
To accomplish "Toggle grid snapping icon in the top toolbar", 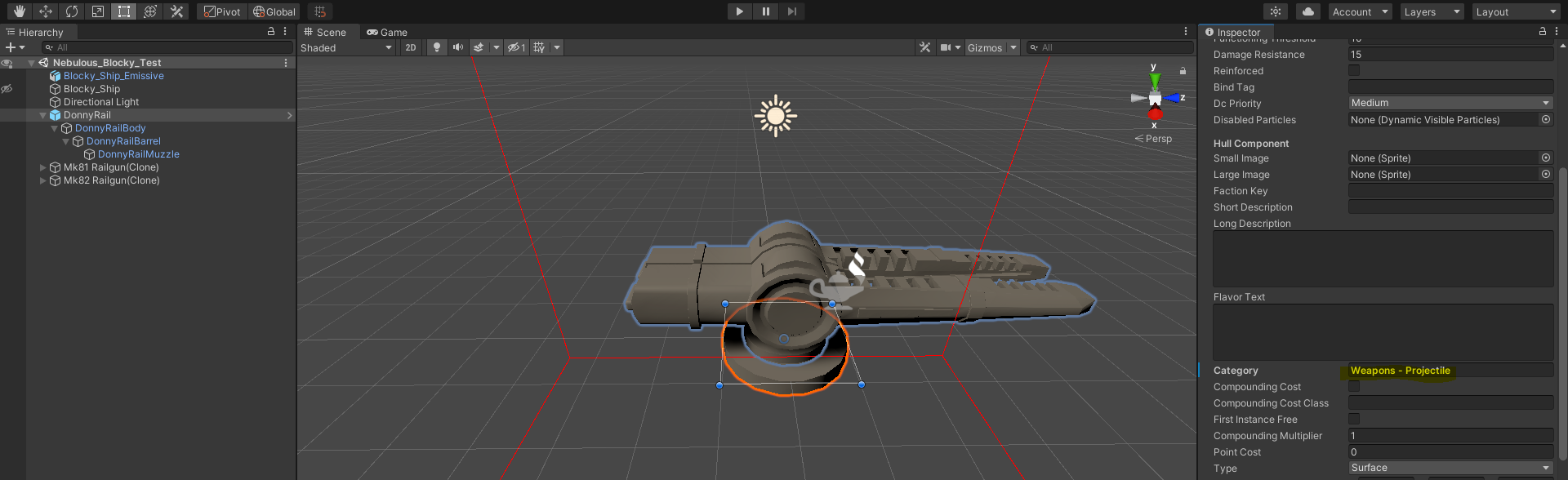I will [x=320, y=11].
